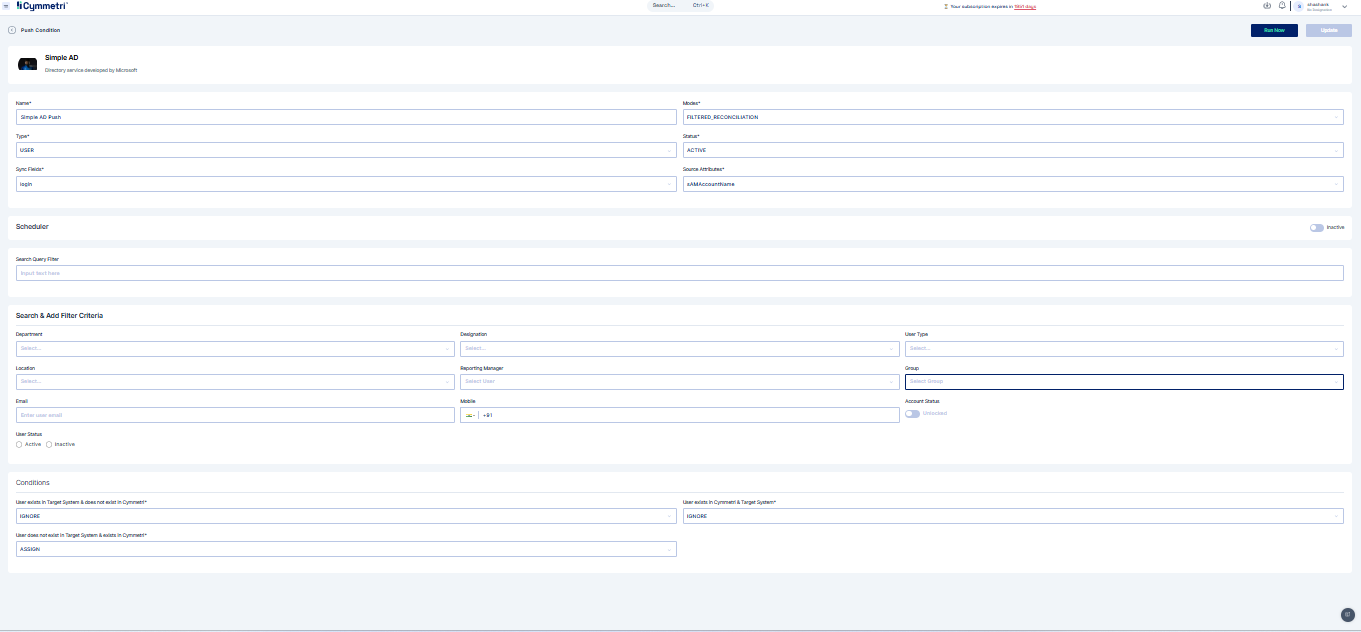The height and width of the screenshot is (632, 1361).
Task: Click the back arrow beside Push Condition
Action: point(12,30)
